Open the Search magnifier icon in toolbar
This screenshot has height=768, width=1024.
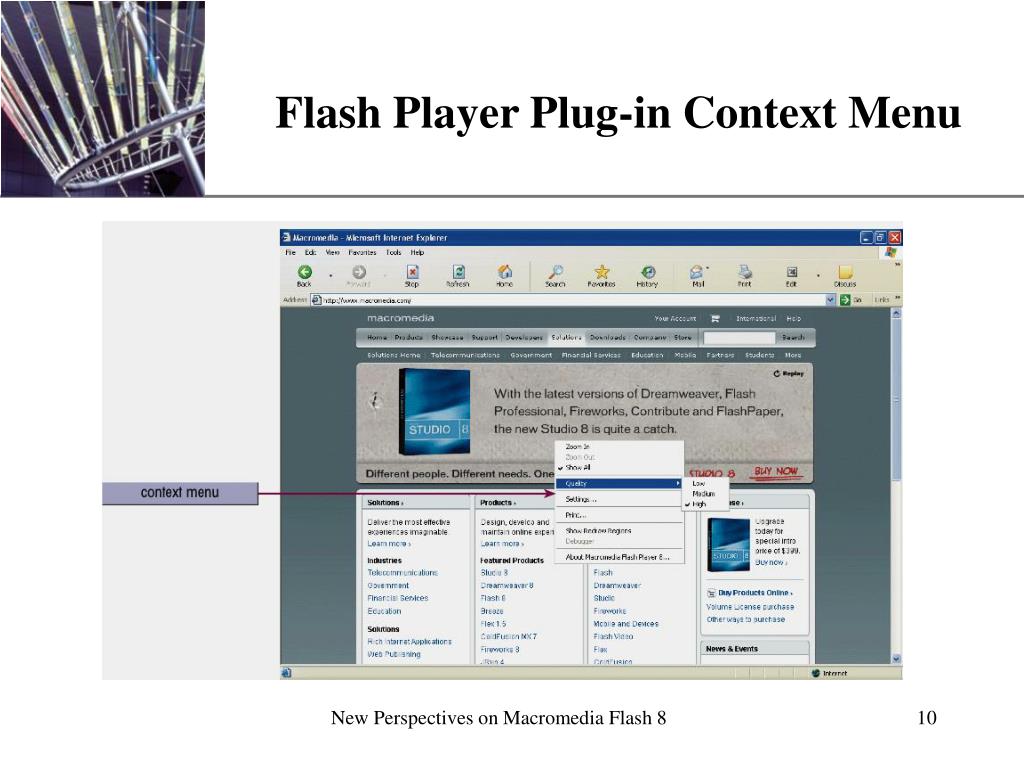555,272
